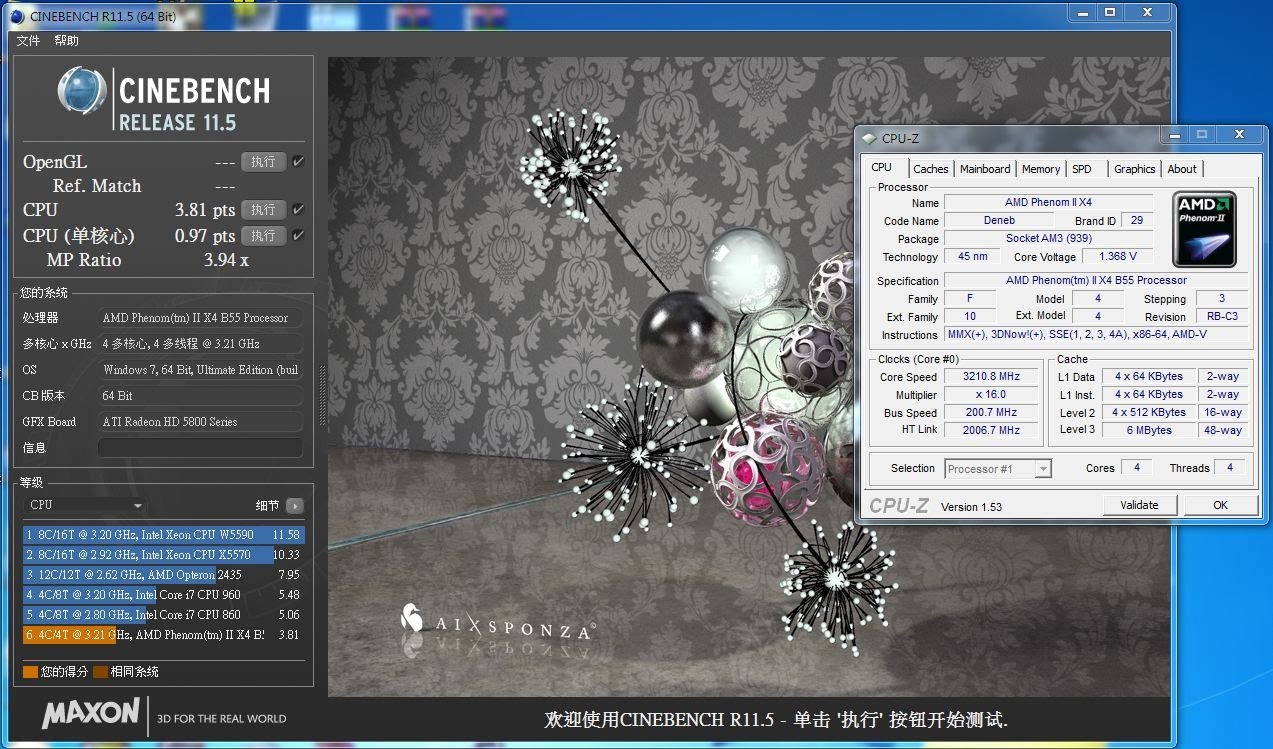Screen dimensions: 1273x749
Task: Click the brown 相同系统 legend swatch
Action: (x=100, y=672)
